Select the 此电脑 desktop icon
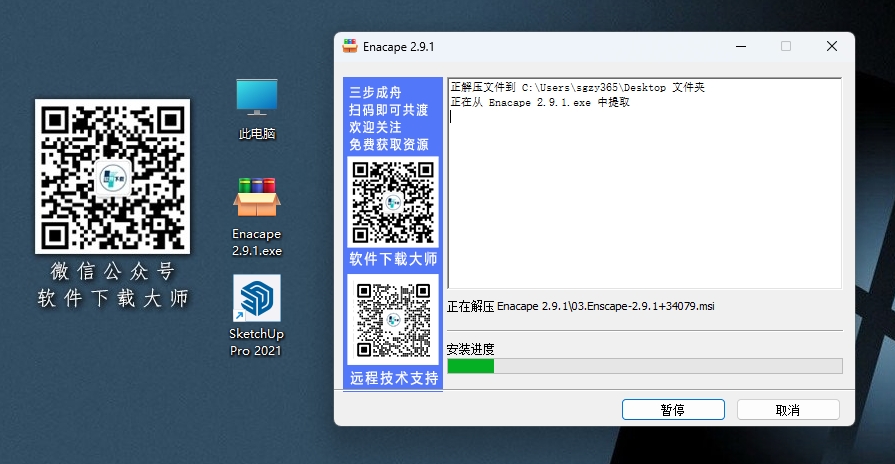Image resolution: width=895 pixels, height=464 pixels. 257,109
